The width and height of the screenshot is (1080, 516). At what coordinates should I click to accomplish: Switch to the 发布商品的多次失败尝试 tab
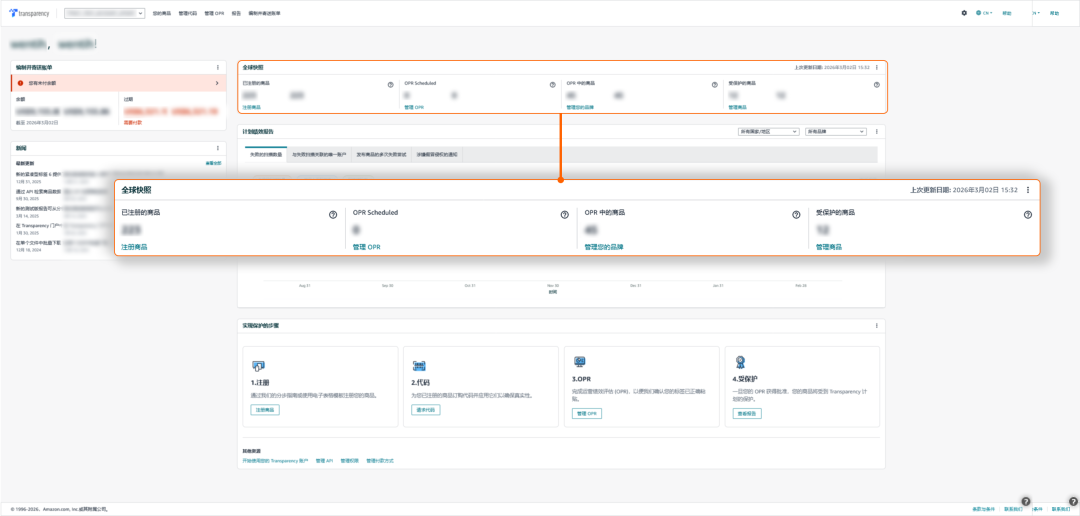381,154
